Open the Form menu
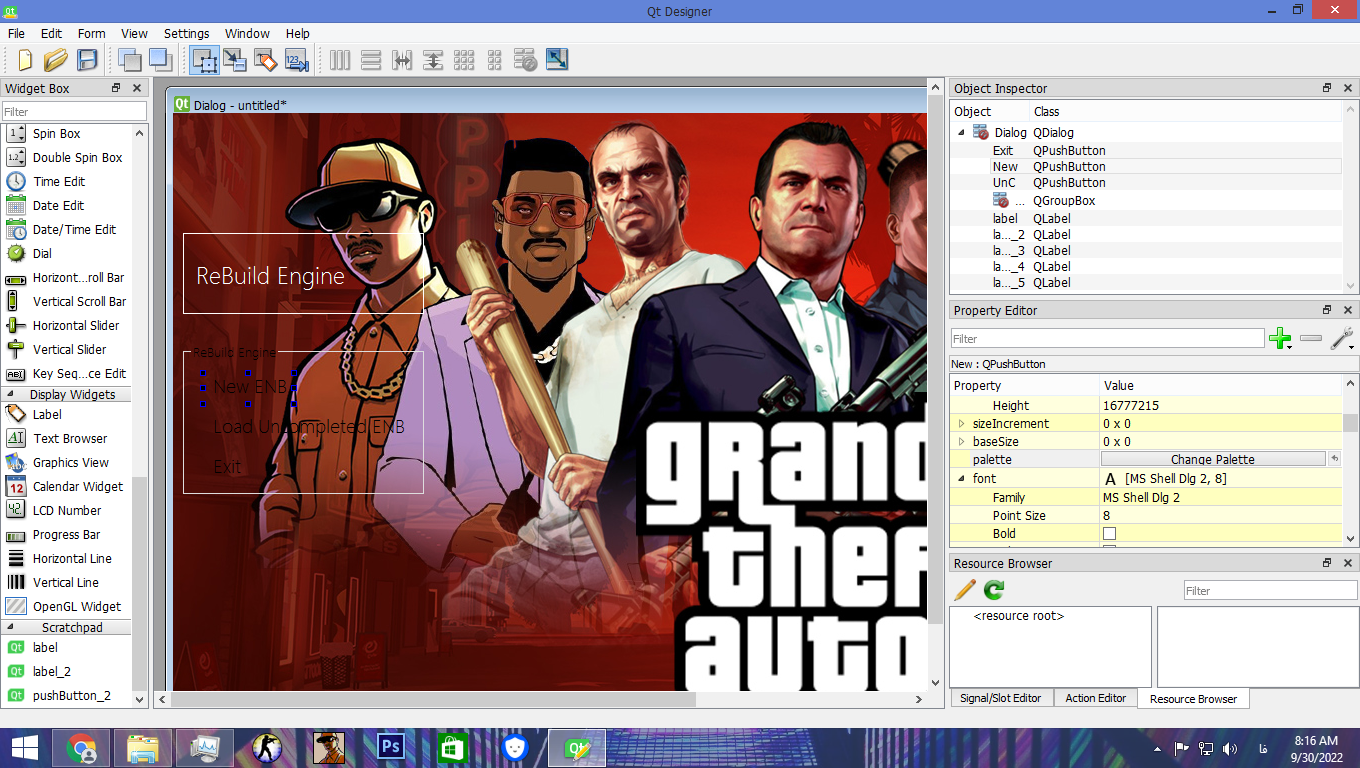Viewport: 1360px width, 768px height. click(x=91, y=33)
